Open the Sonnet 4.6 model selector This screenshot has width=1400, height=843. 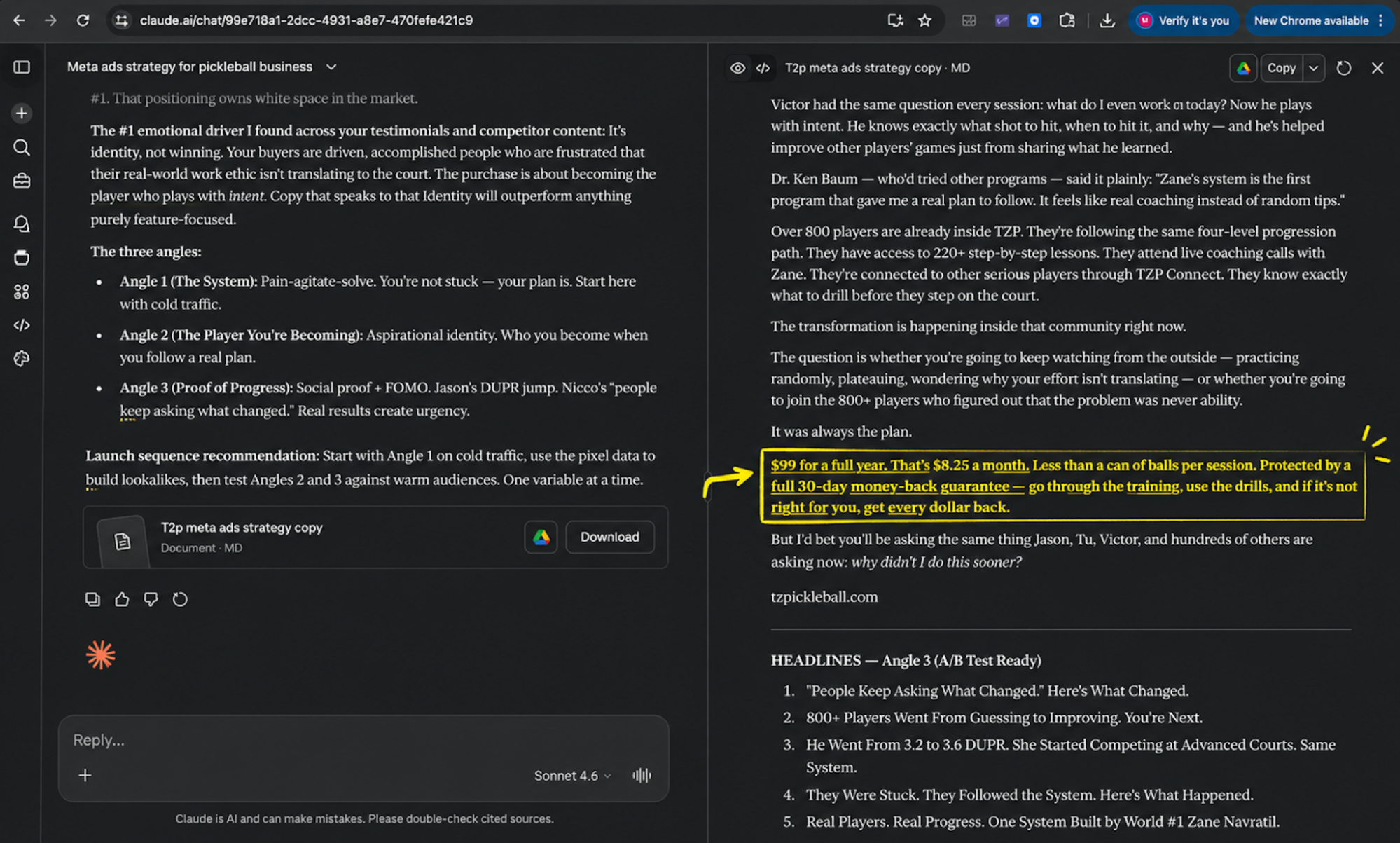[573, 776]
